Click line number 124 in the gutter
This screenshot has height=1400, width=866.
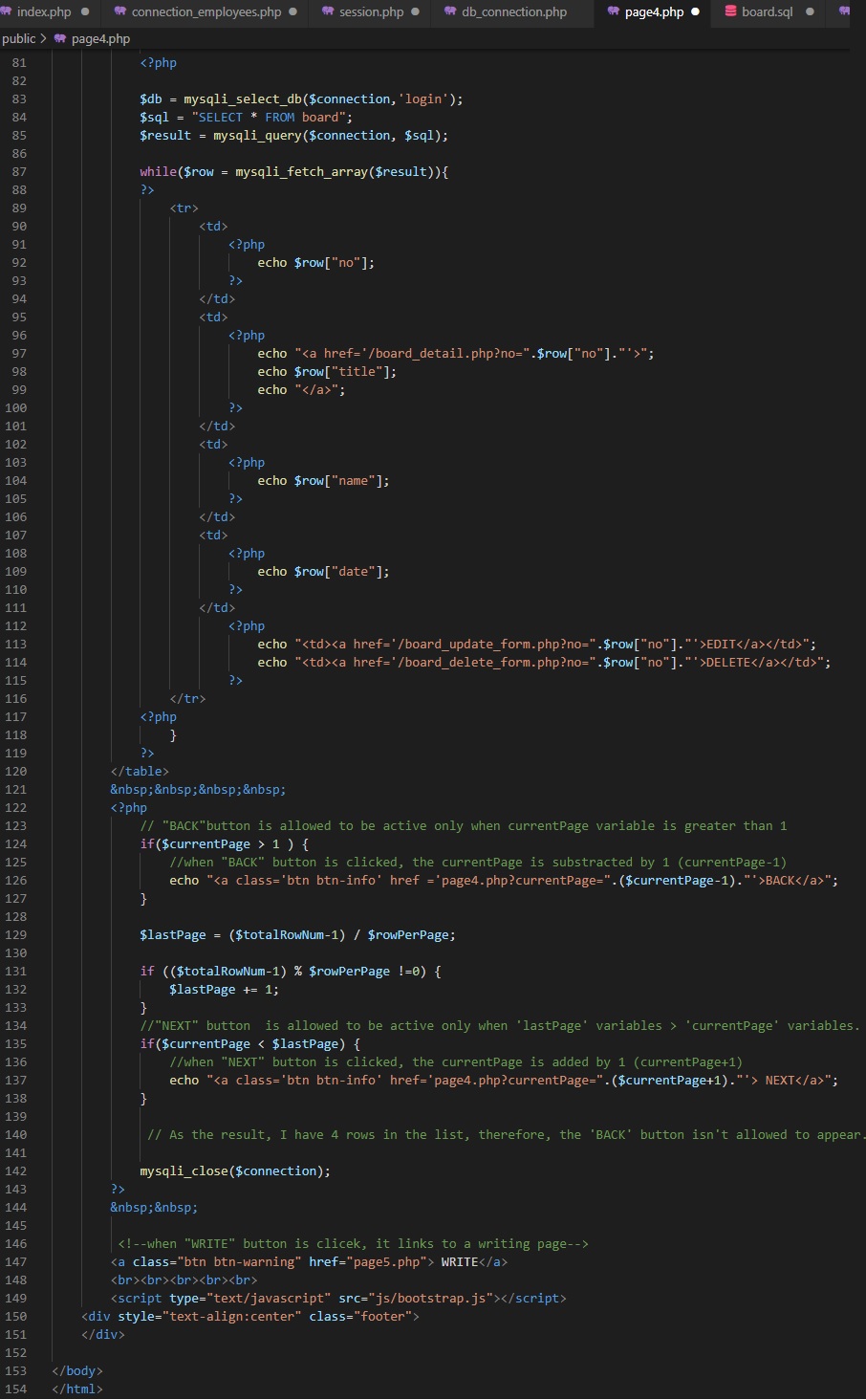click(16, 844)
